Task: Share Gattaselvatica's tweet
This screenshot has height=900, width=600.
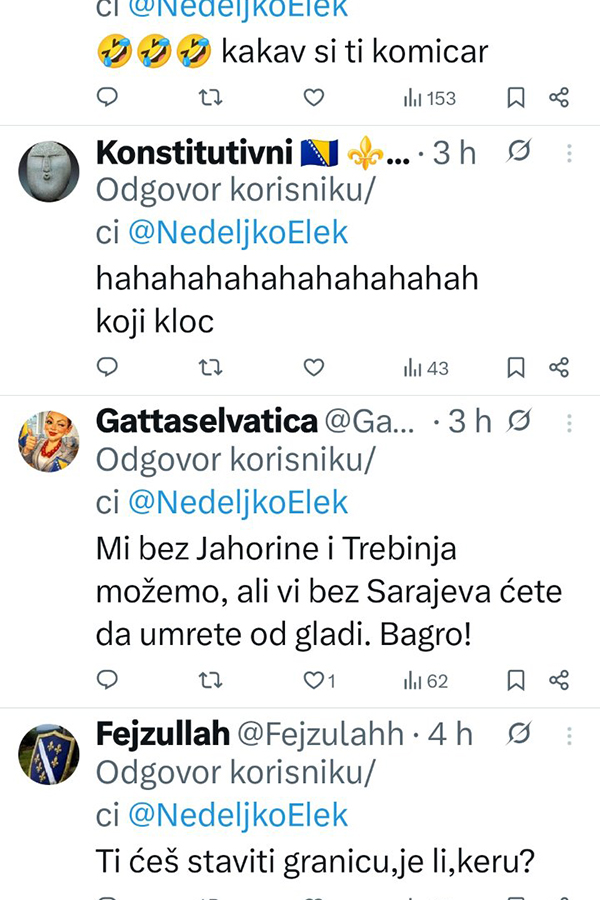Action: (559, 680)
